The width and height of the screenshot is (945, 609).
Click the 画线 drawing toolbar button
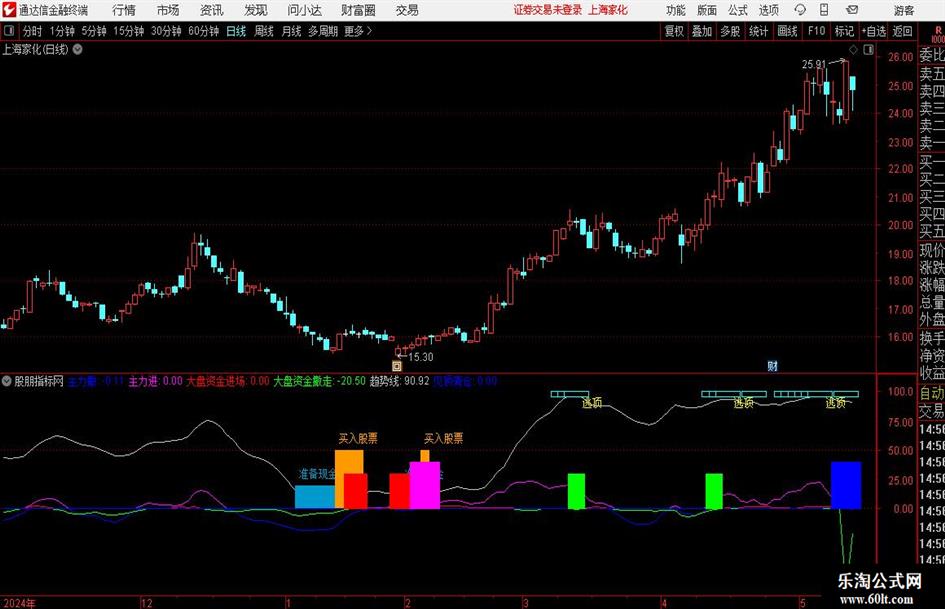[788, 31]
